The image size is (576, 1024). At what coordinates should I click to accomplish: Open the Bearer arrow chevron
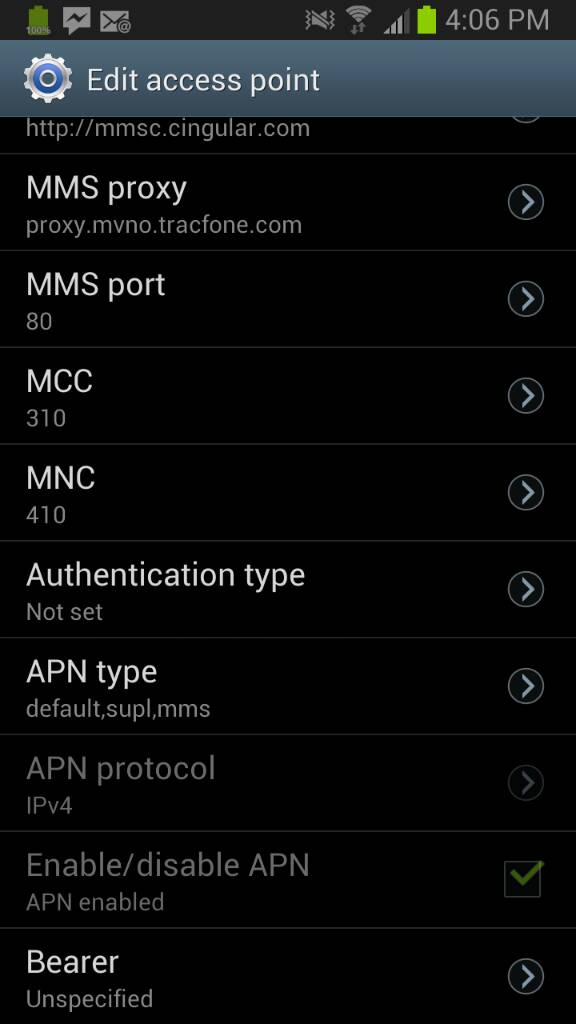coord(526,976)
